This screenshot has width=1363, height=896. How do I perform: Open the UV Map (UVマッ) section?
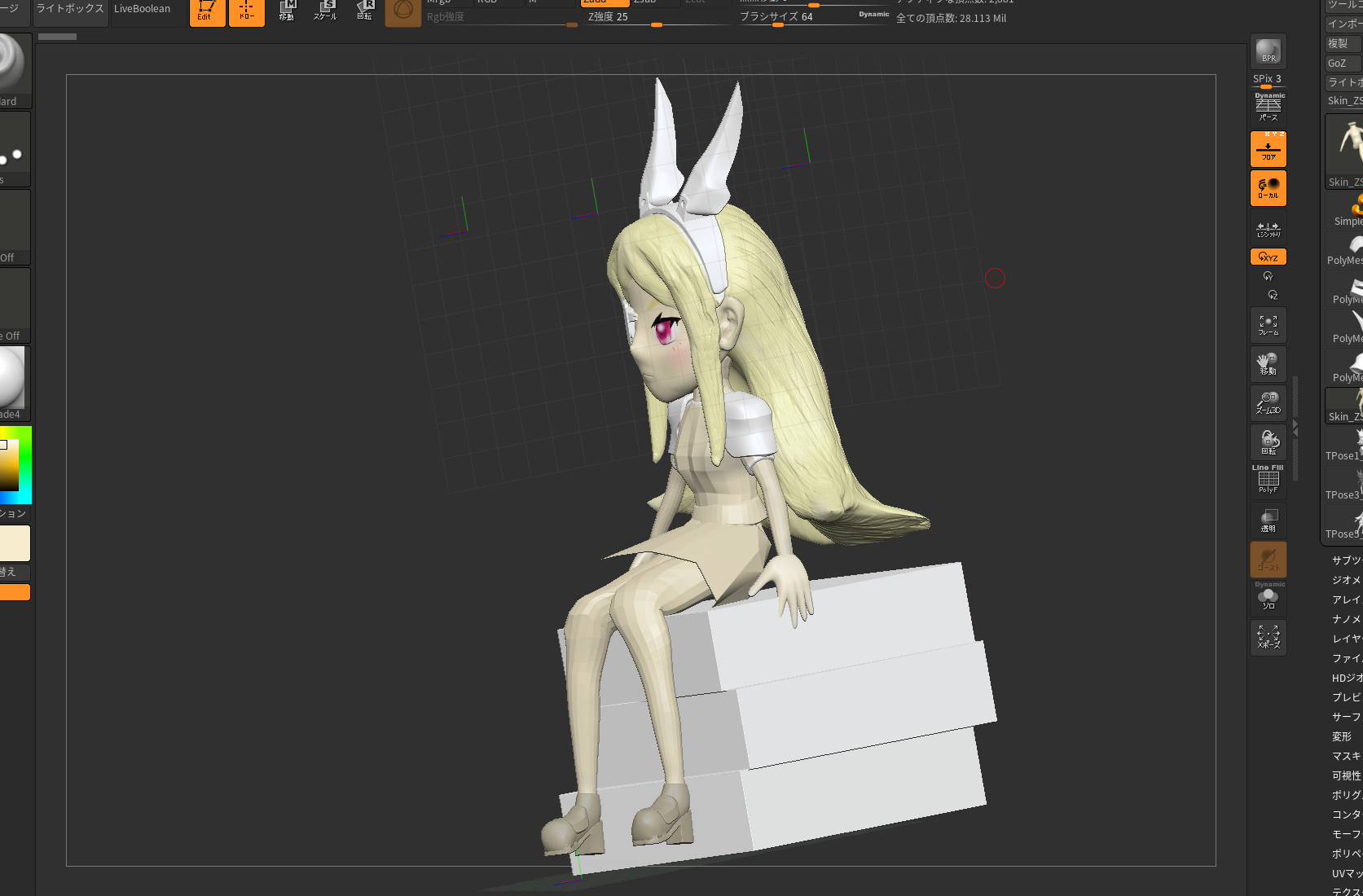pyautogui.click(x=1346, y=873)
